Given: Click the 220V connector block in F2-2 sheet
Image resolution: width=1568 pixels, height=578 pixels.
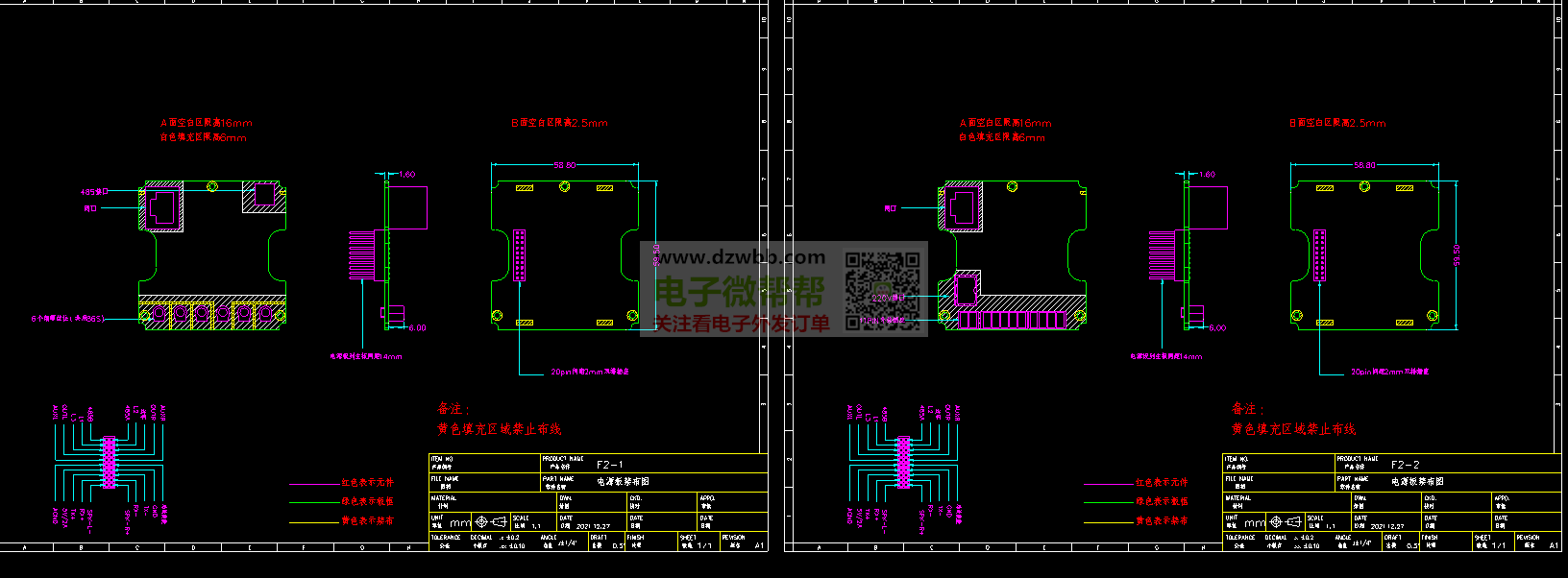Looking at the screenshot, I should click(x=966, y=289).
